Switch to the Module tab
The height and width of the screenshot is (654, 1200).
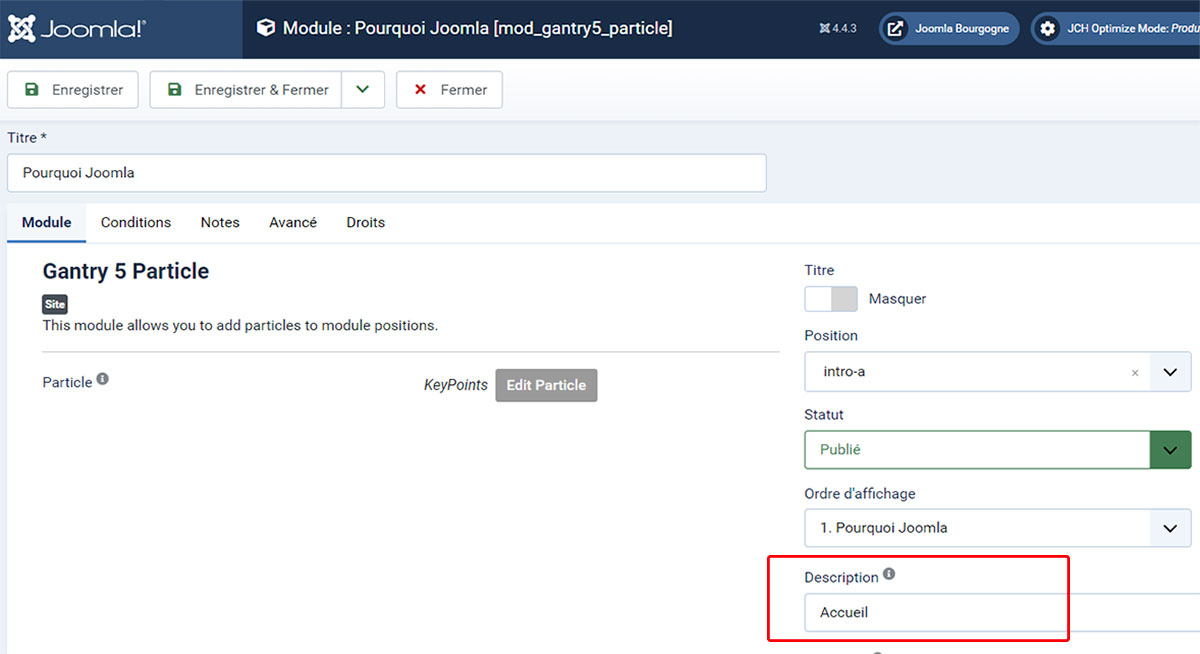click(x=47, y=222)
